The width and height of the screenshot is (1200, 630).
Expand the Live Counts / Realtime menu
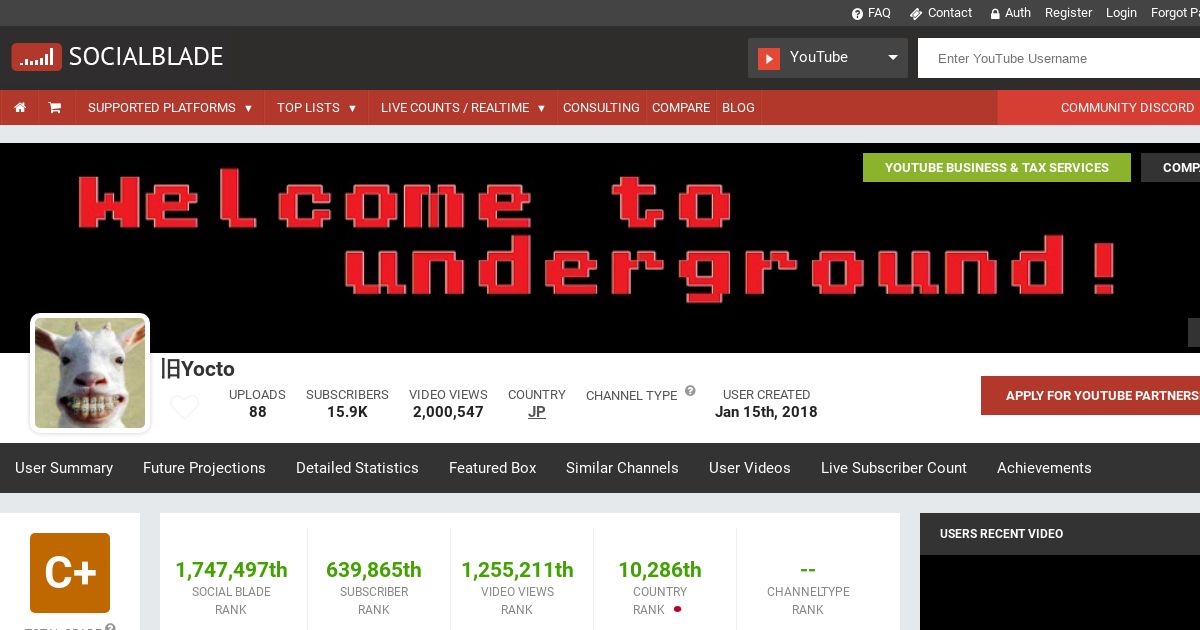tap(463, 107)
